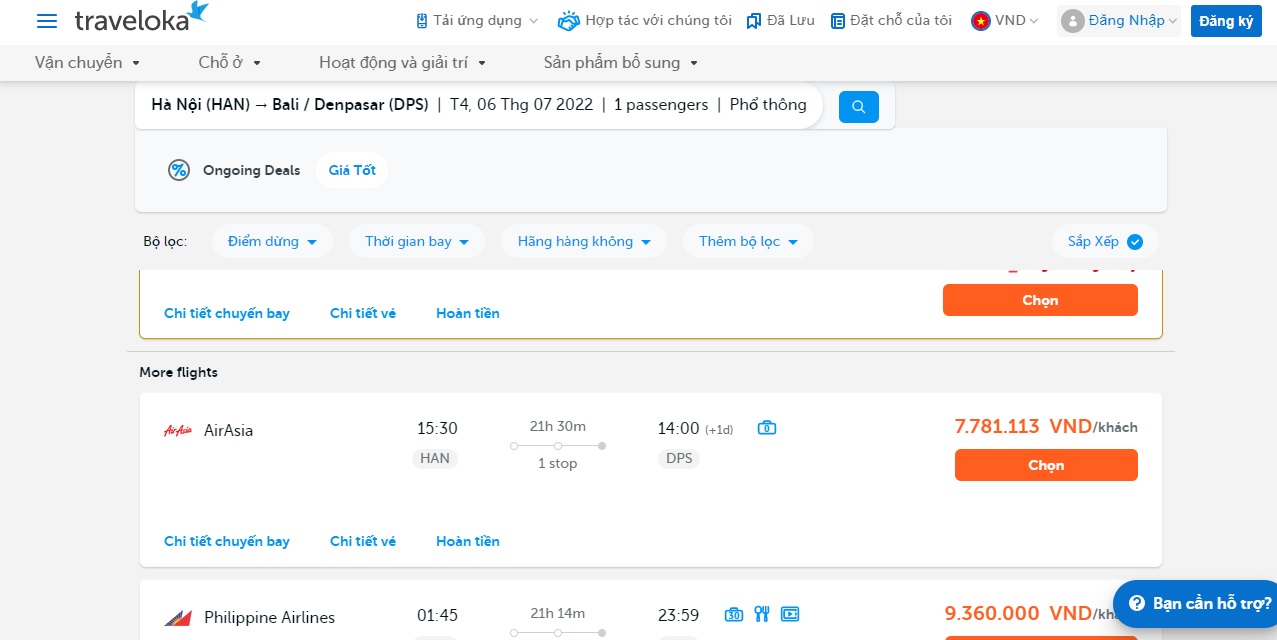Open AirAsia Chi tiết chuyến bay link
The width and height of the screenshot is (1277, 640).
227,541
